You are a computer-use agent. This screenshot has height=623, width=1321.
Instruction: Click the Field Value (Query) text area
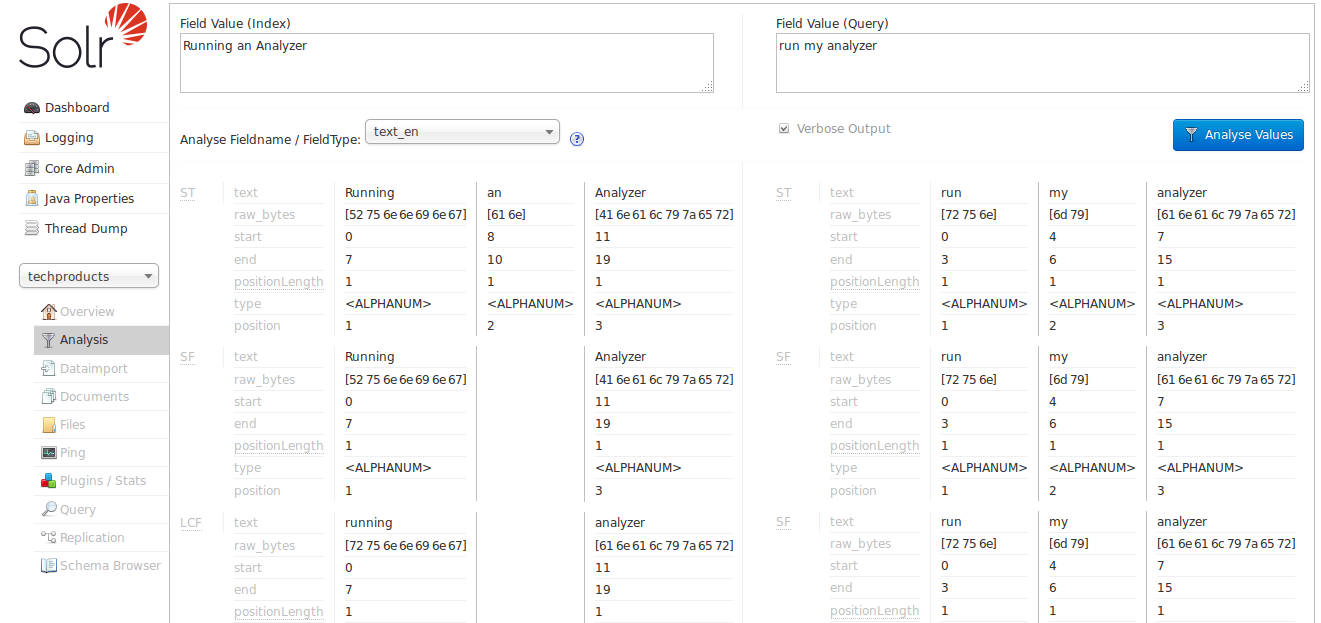click(1042, 63)
